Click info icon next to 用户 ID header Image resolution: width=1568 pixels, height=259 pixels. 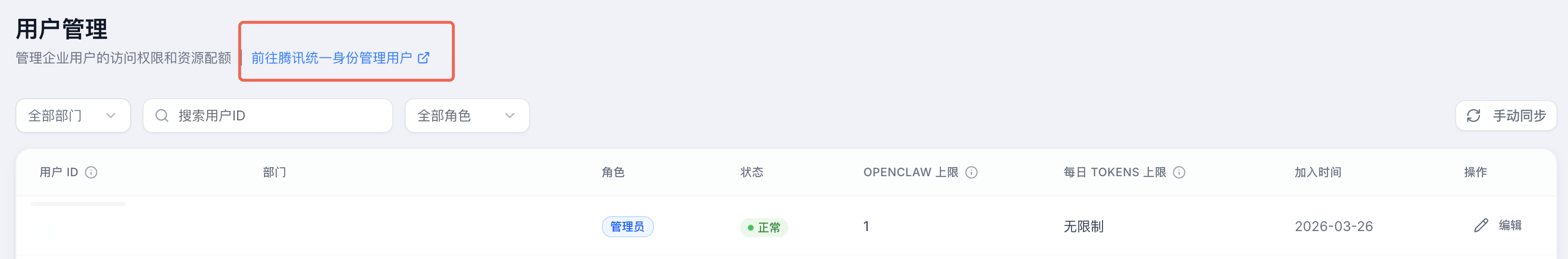pos(91,173)
